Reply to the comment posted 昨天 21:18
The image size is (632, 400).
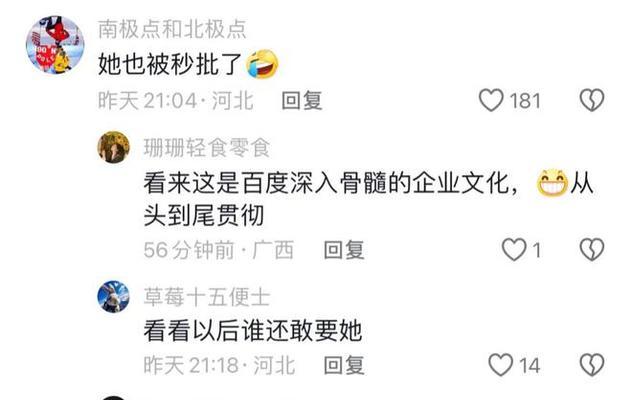click(x=344, y=365)
